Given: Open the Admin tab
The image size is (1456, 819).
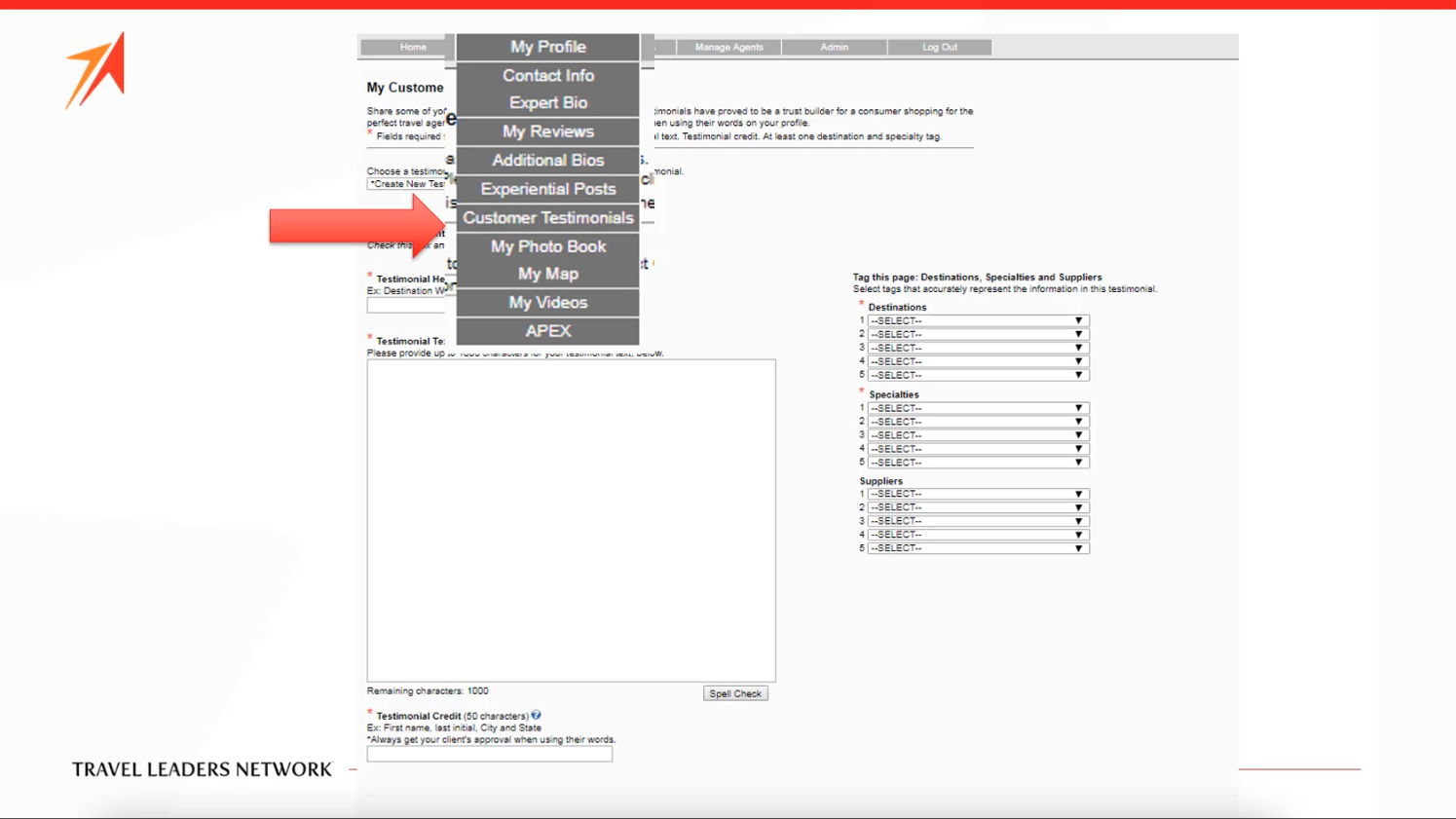Looking at the screenshot, I should [x=834, y=47].
